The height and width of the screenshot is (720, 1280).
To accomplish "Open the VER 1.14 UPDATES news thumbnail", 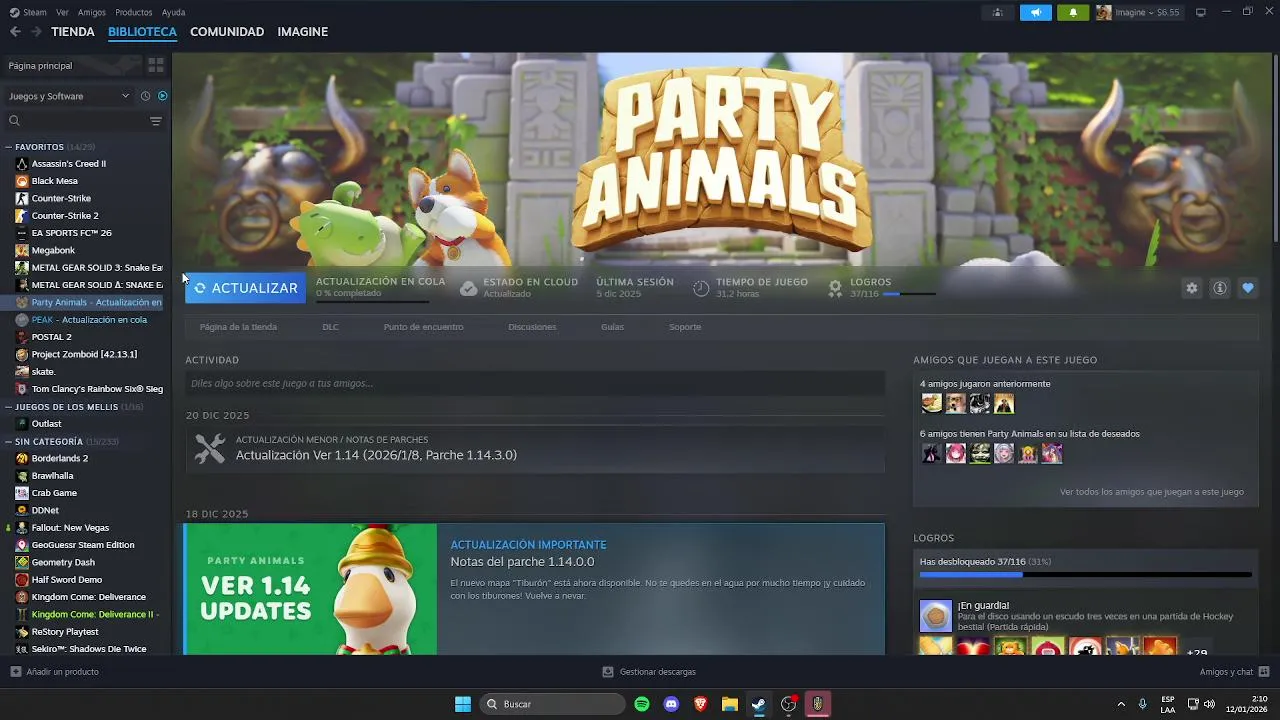I will click(311, 589).
